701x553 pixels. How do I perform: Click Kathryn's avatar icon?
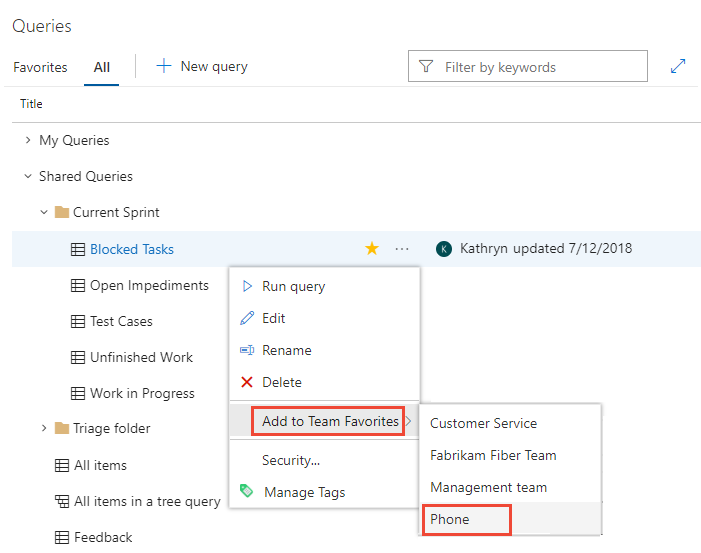(444, 249)
